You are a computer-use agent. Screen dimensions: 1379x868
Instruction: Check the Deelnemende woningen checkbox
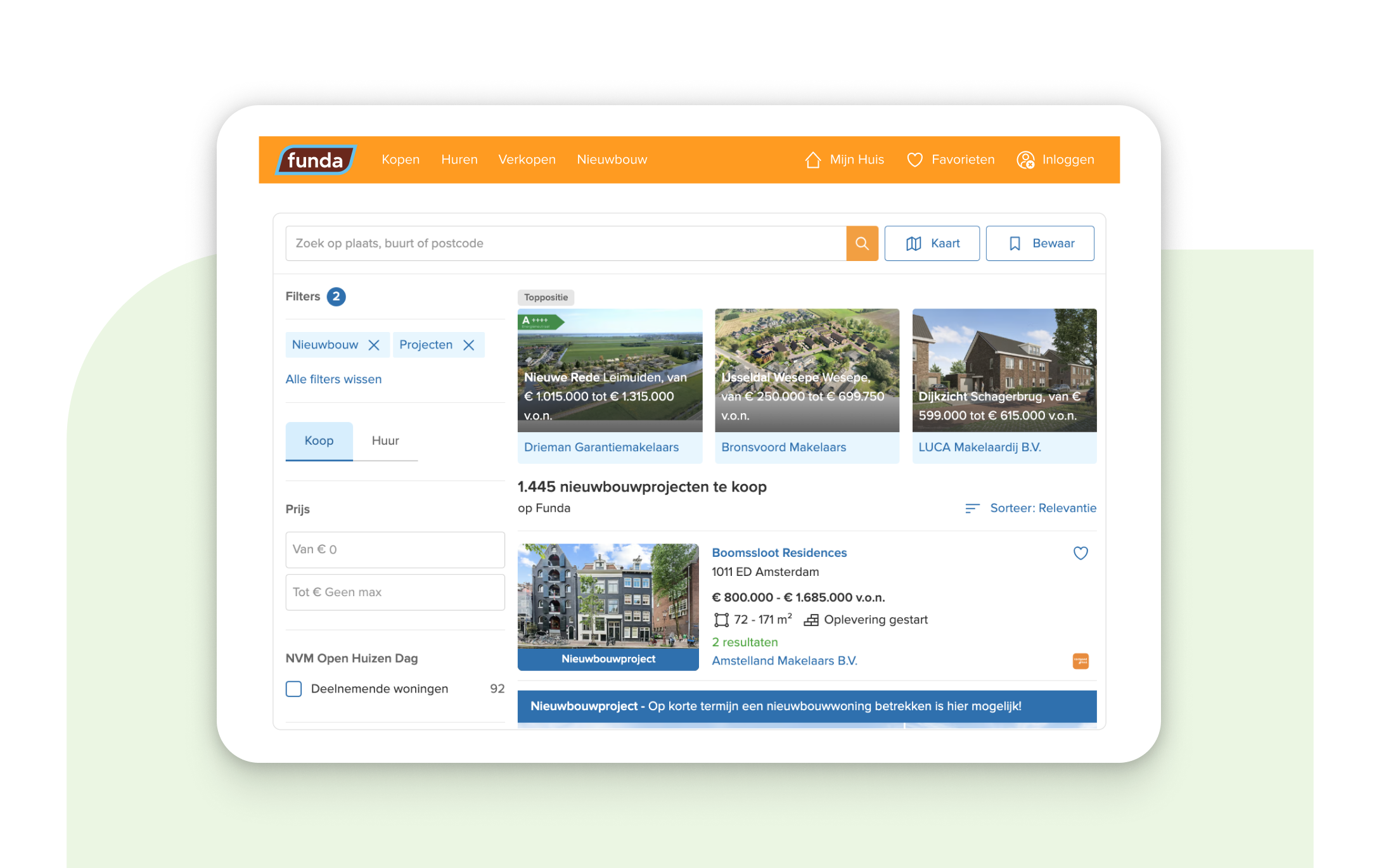[x=294, y=689]
